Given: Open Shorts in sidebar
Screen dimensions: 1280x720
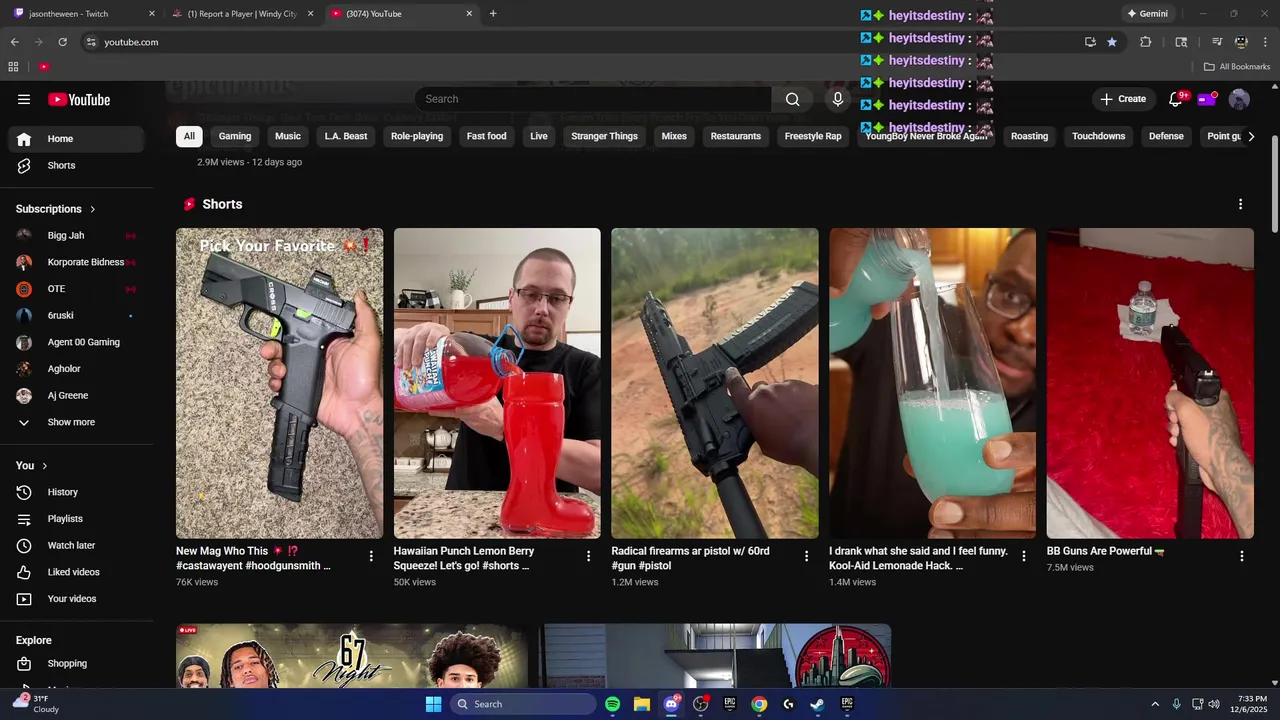Looking at the screenshot, I should point(76,165).
